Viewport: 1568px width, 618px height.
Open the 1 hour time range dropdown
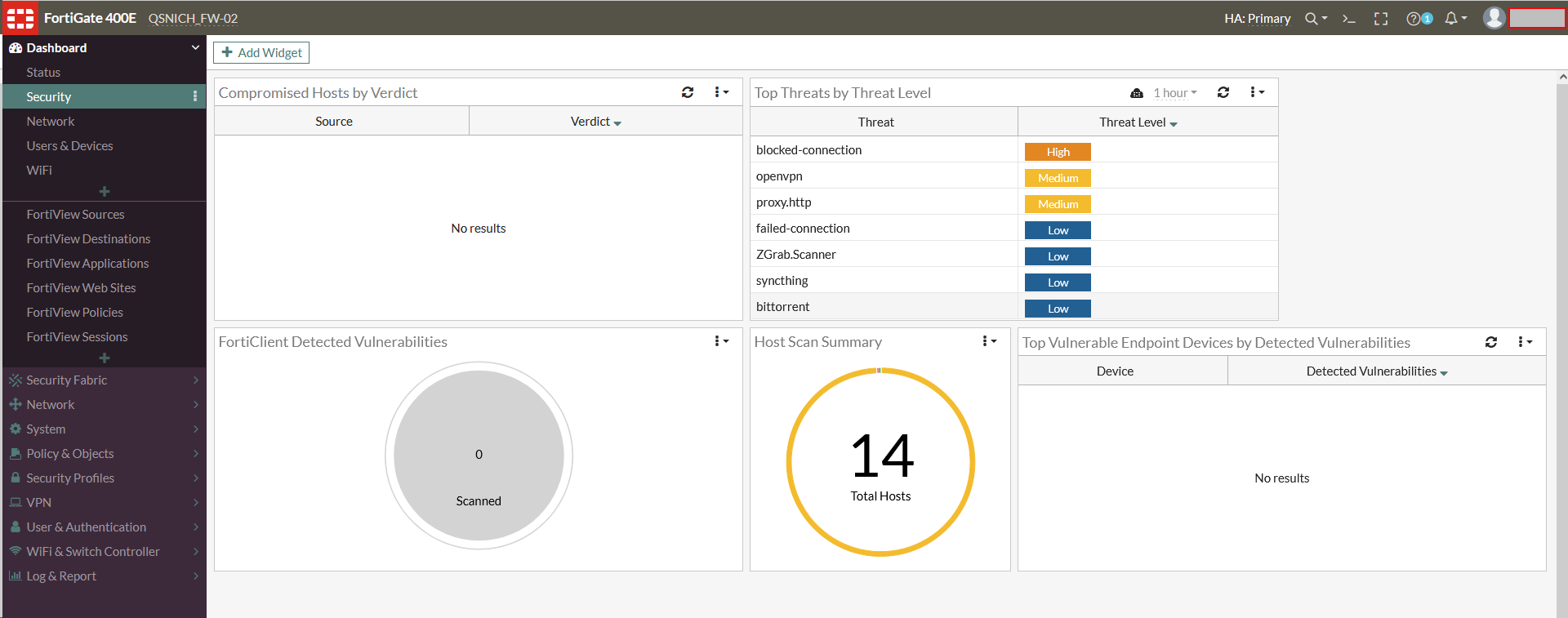[1174, 93]
